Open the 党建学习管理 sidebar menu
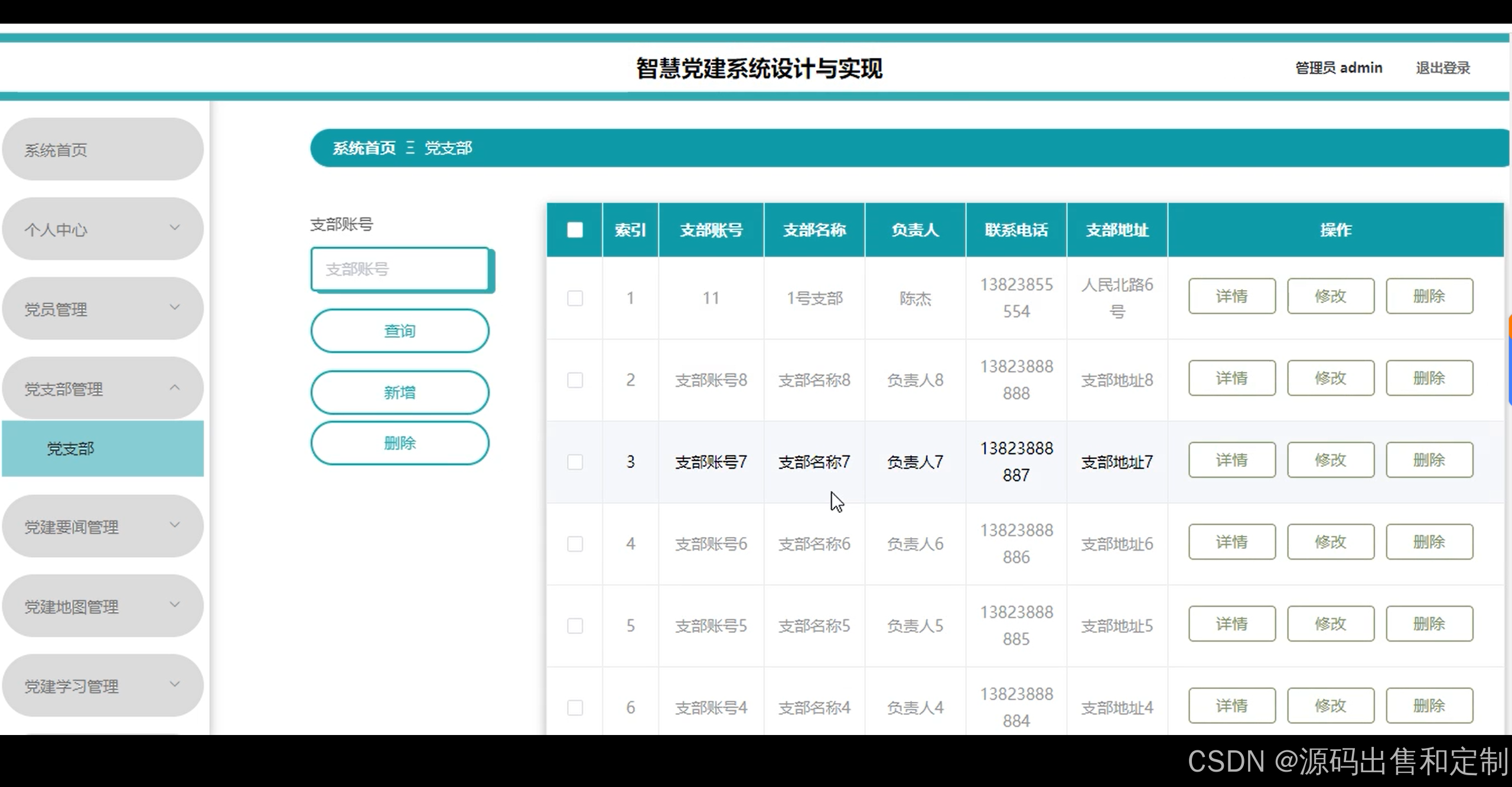 coord(103,686)
